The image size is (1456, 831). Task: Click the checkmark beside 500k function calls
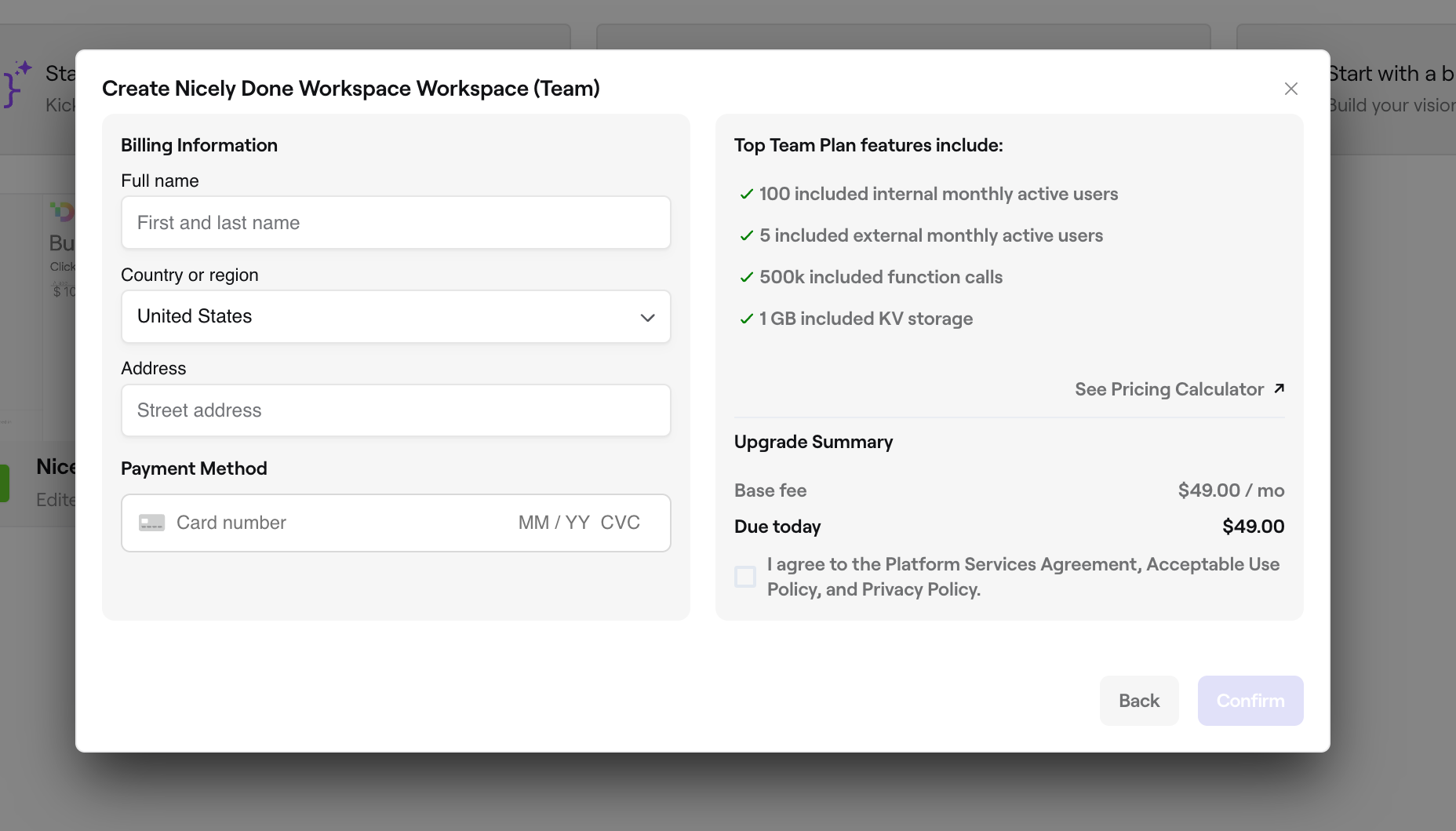(746, 277)
